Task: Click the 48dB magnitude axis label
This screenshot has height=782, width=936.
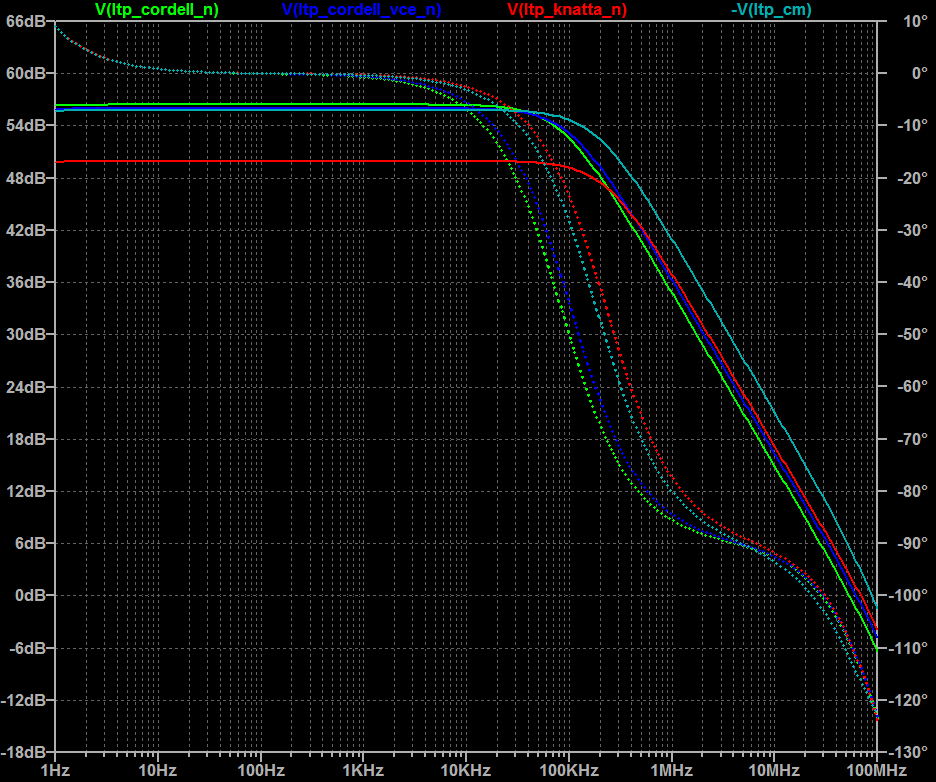Action: tap(26, 178)
